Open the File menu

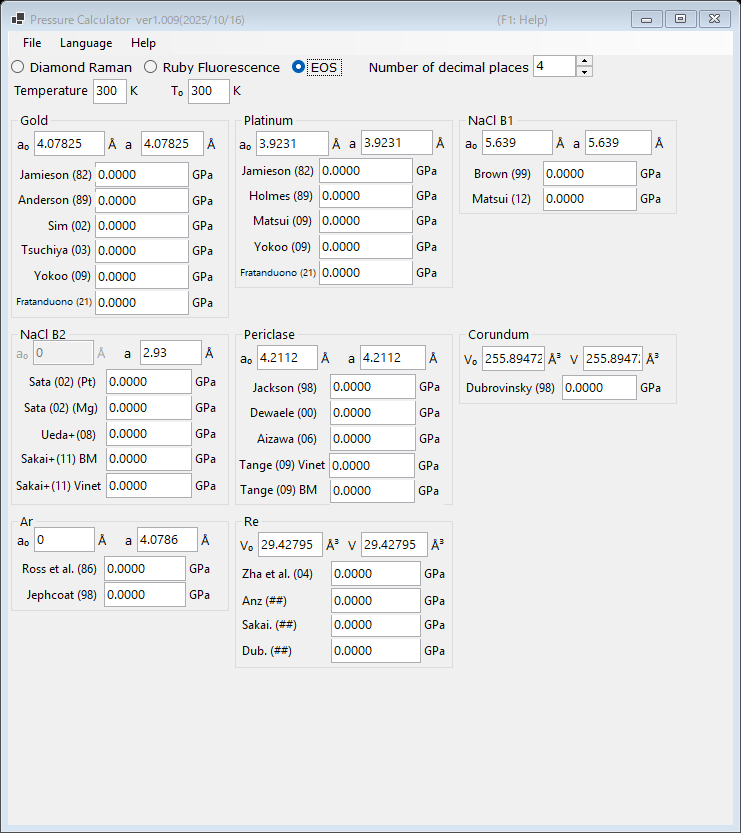click(x=32, y=43)
